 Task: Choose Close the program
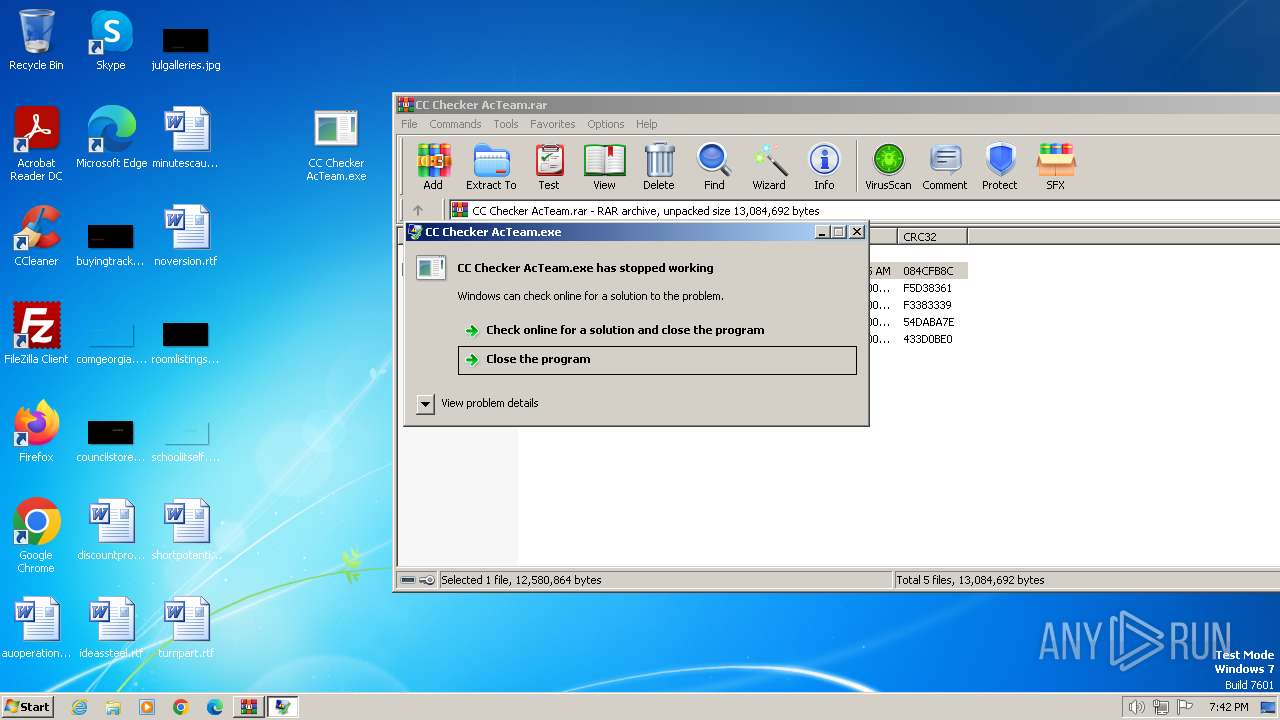(657, 360)
